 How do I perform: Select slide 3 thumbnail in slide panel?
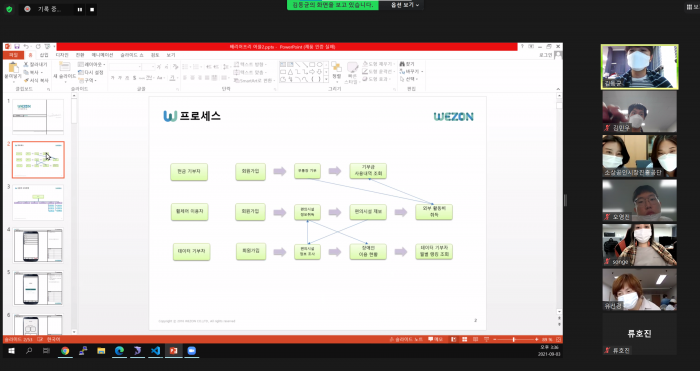click(38, 202)
